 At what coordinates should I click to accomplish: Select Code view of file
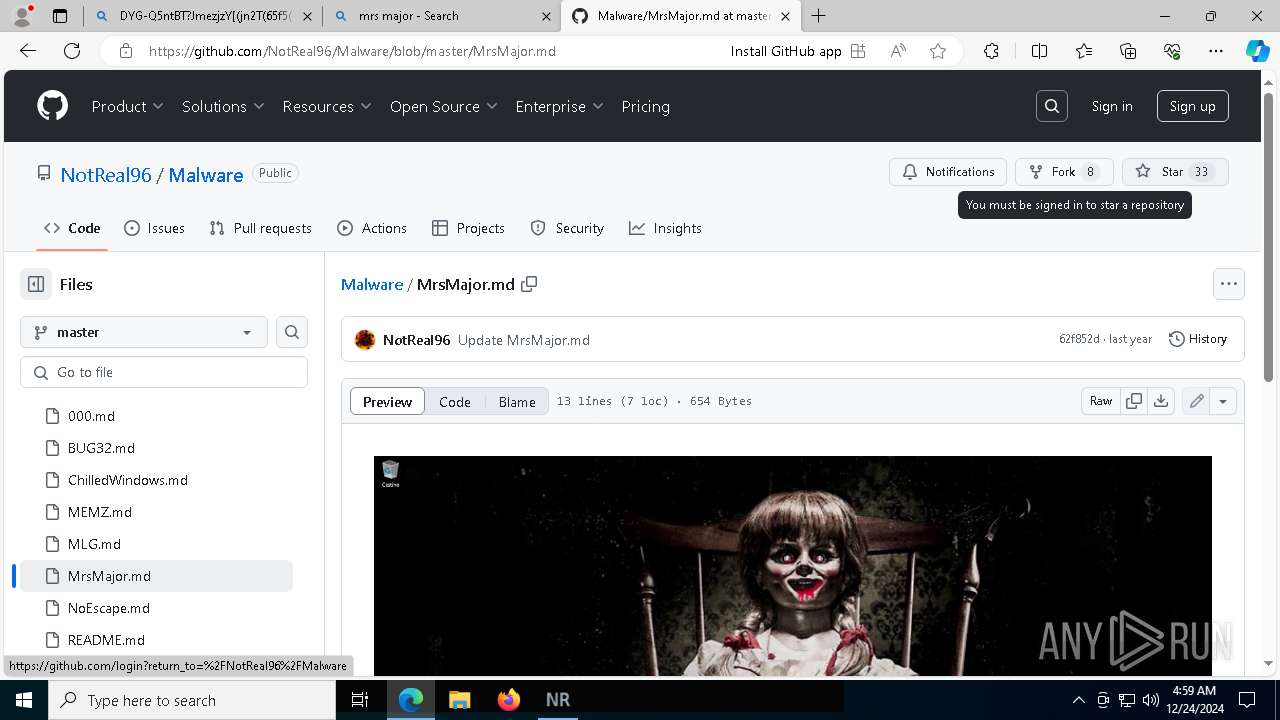pos(454,401)
